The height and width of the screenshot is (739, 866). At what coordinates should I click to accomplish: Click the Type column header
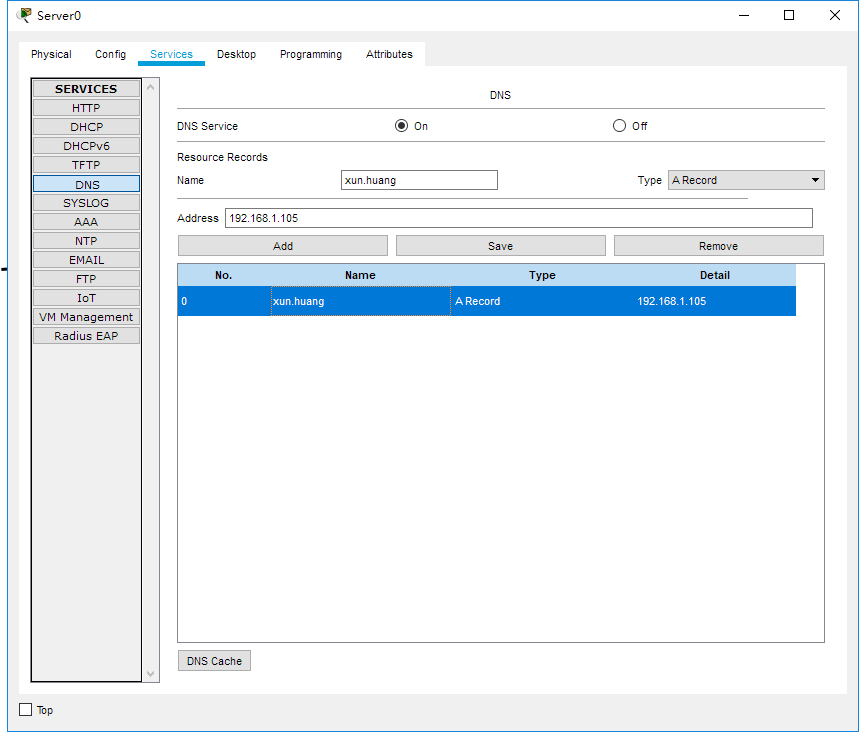[542, 275]
